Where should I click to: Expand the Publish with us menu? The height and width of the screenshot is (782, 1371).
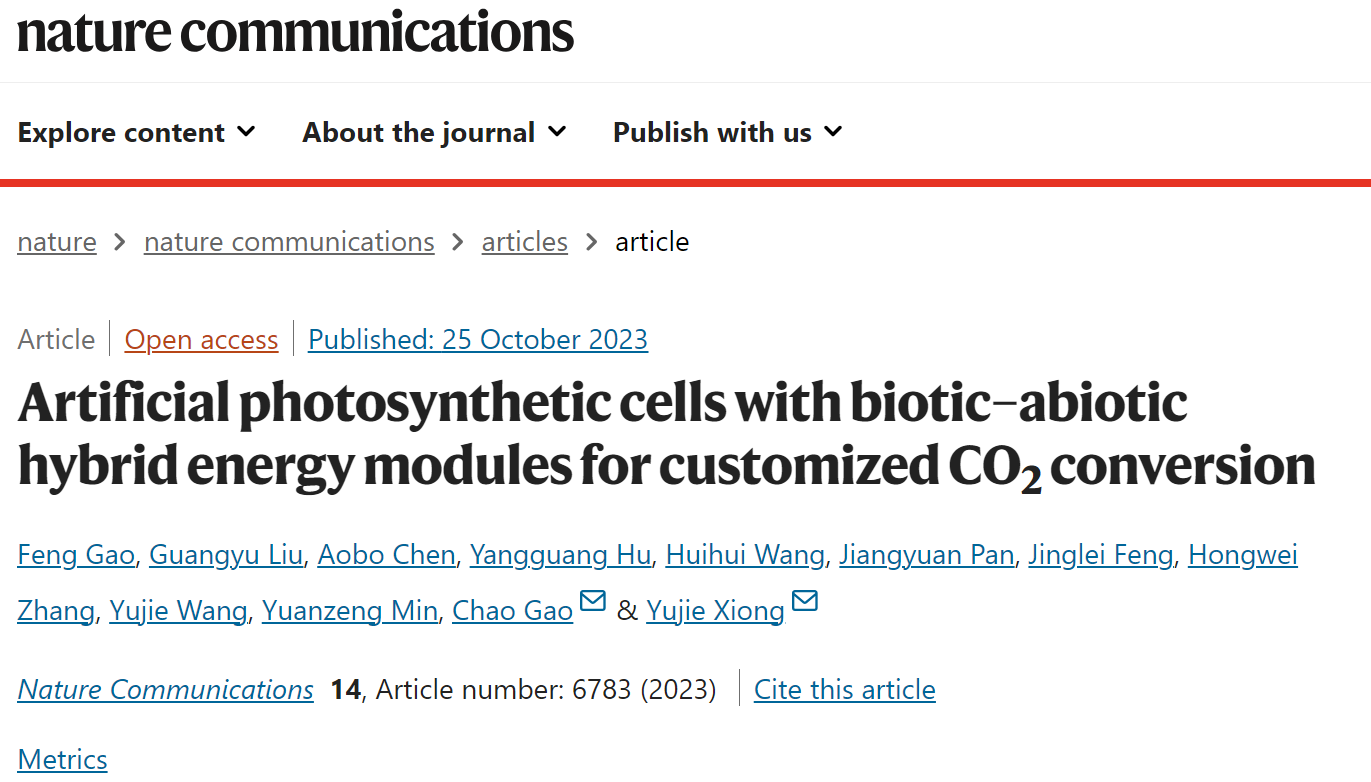pos(728,132)
